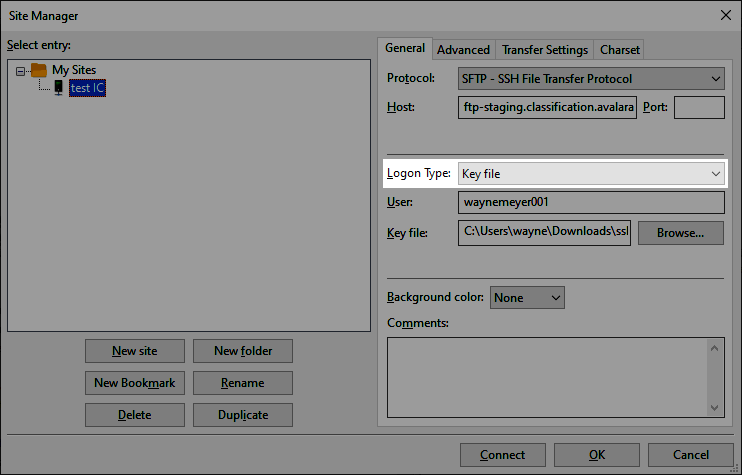Viewport: 742px width, 475px height.
Task: Click the Rename button
Action: point(242,383)
